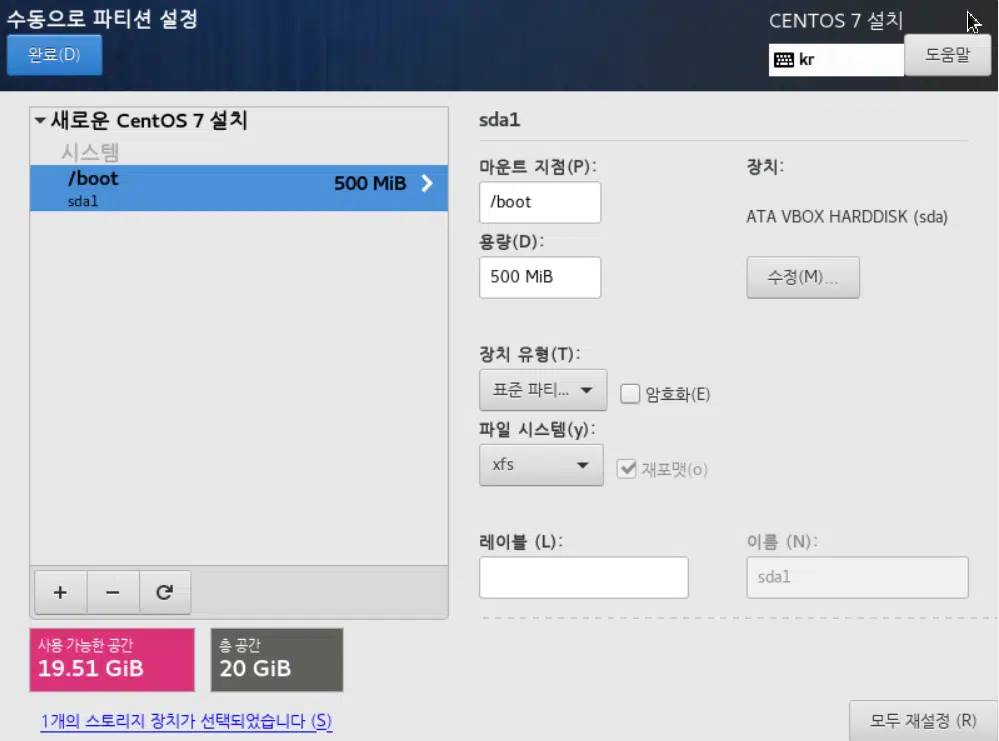
Task: Remove the selected partition using the minus icon
Action: pyautogui.click(x=112, y=592)
